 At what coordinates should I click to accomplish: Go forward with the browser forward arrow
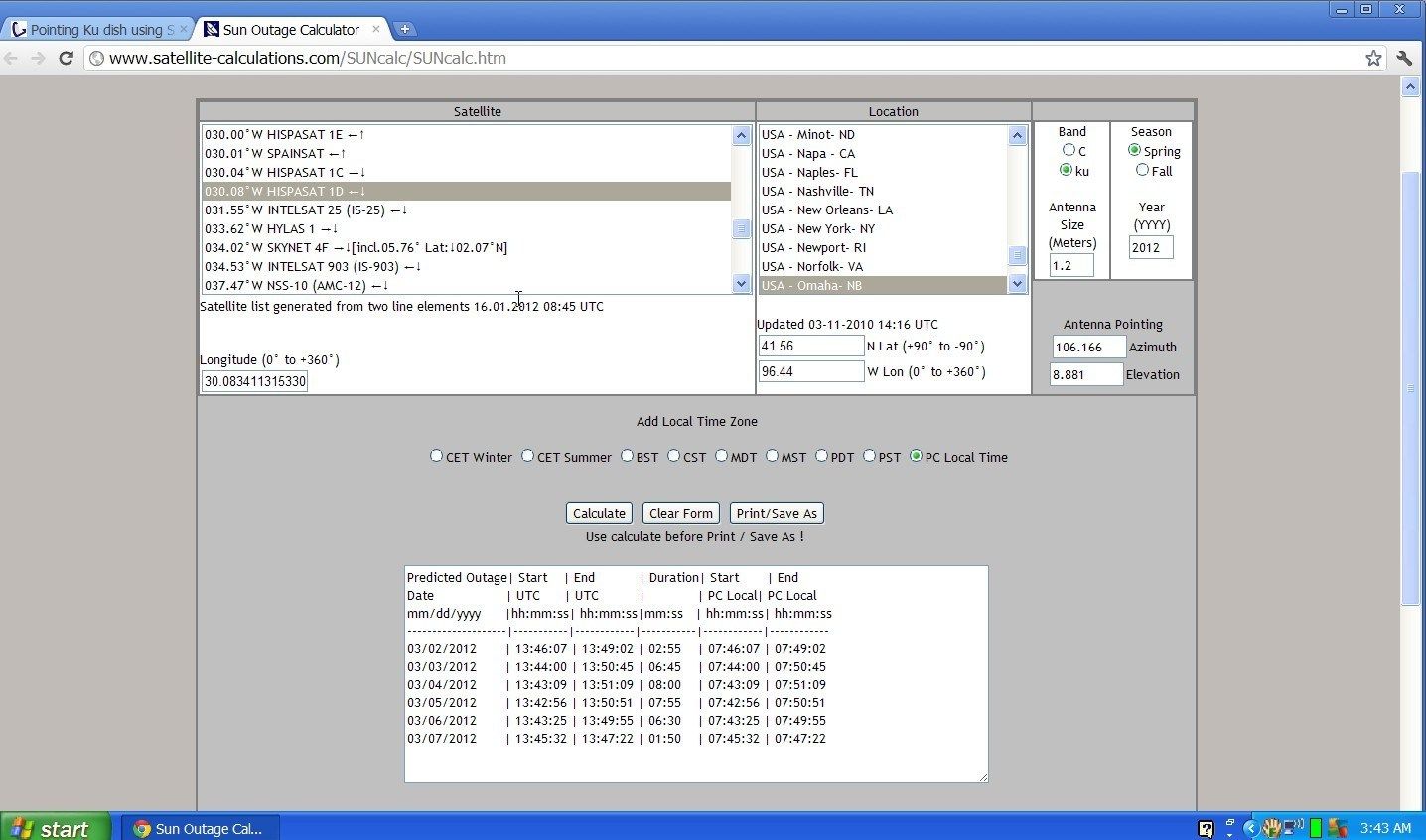click(38, 58)
